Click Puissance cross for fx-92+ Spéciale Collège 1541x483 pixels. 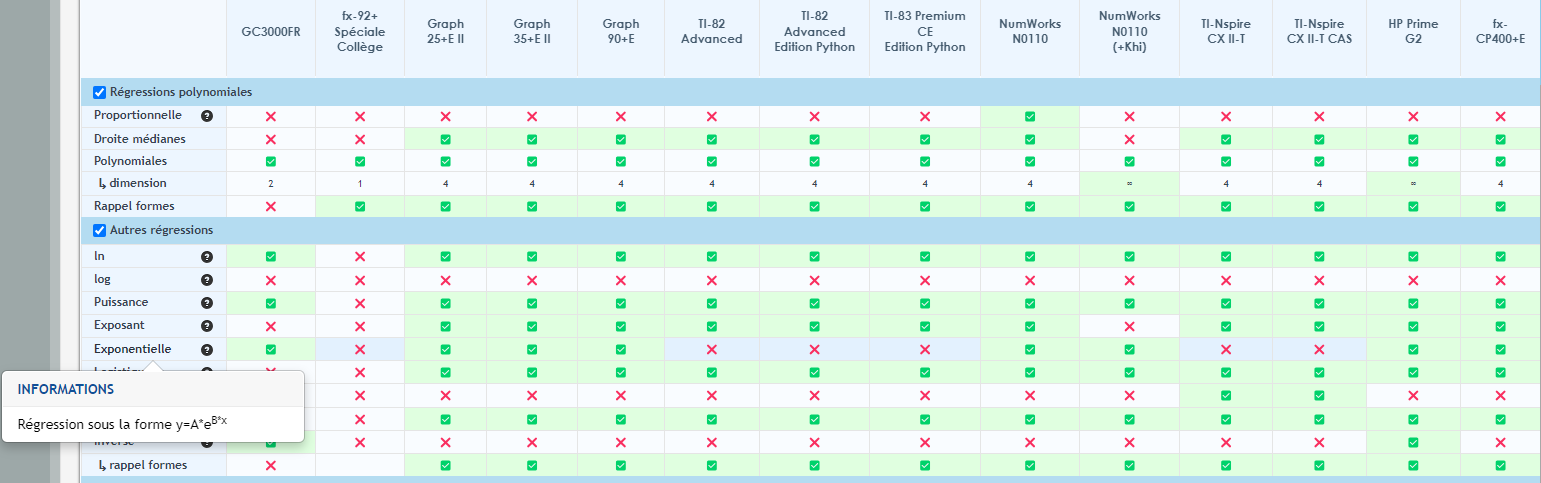point(360,303)
